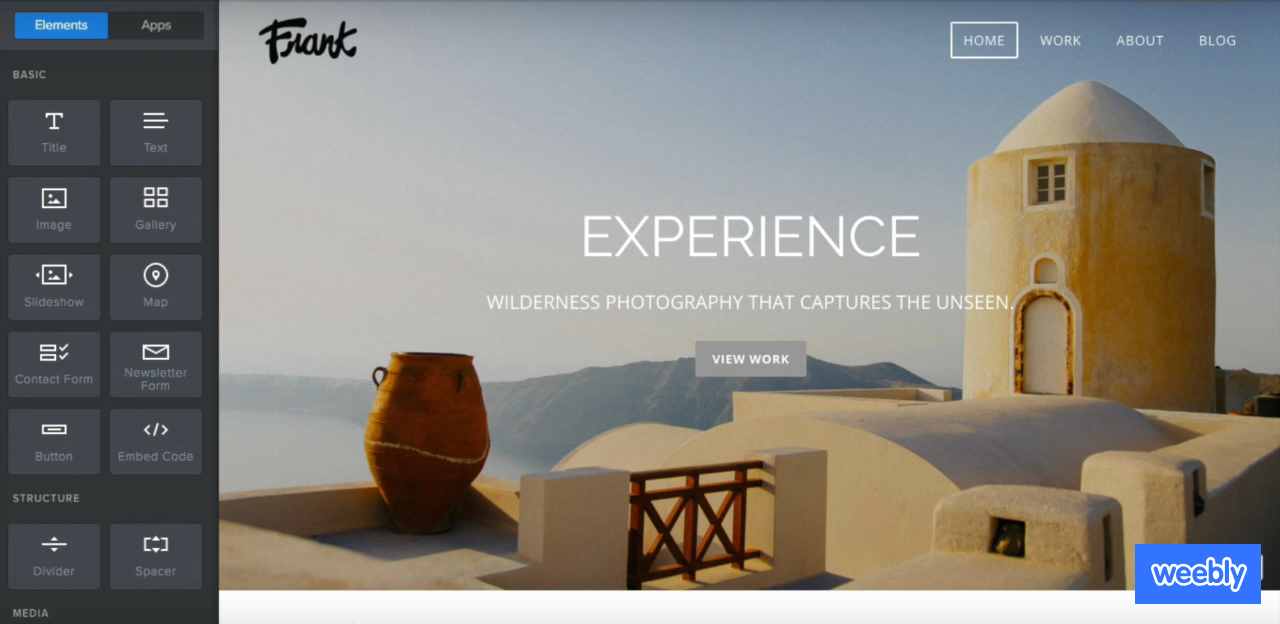Pick the Gallery element

pos(156,210)
